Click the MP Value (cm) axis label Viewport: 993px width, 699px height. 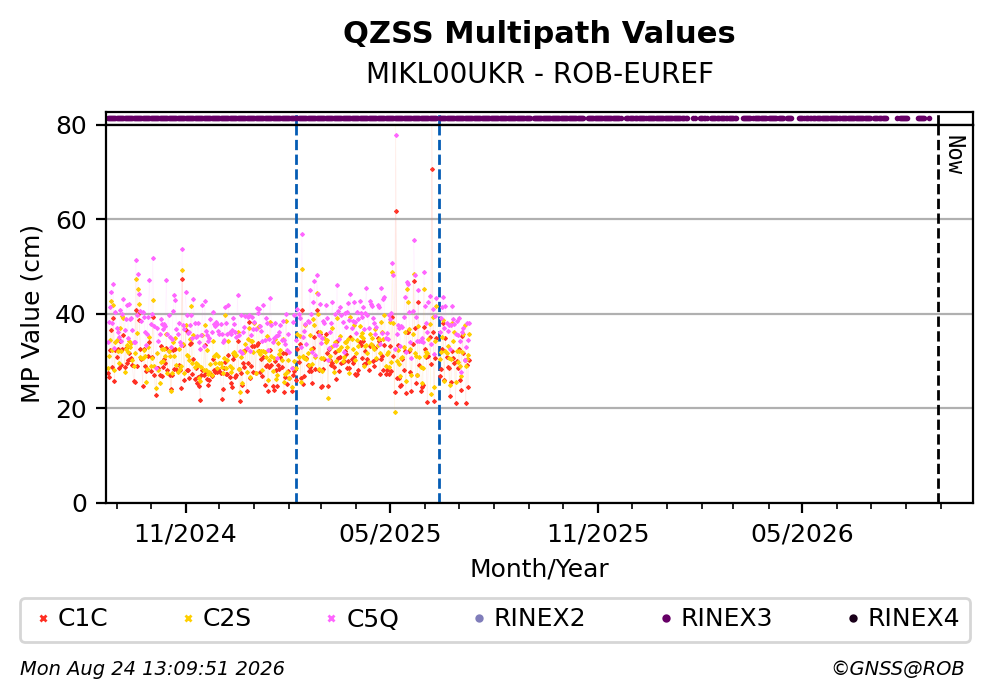[x=30, y=314]
